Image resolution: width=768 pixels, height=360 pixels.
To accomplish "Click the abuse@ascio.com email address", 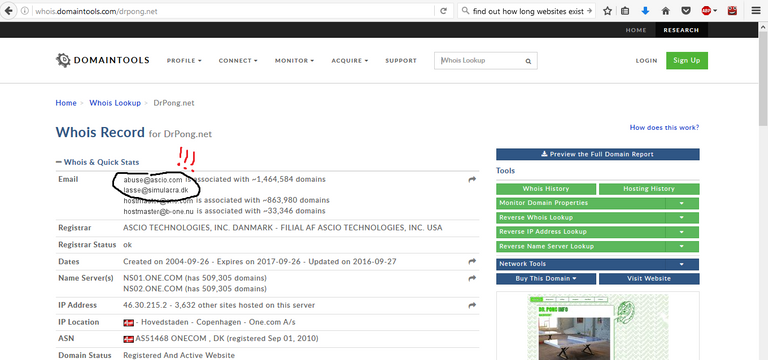I will click(152, 180).
